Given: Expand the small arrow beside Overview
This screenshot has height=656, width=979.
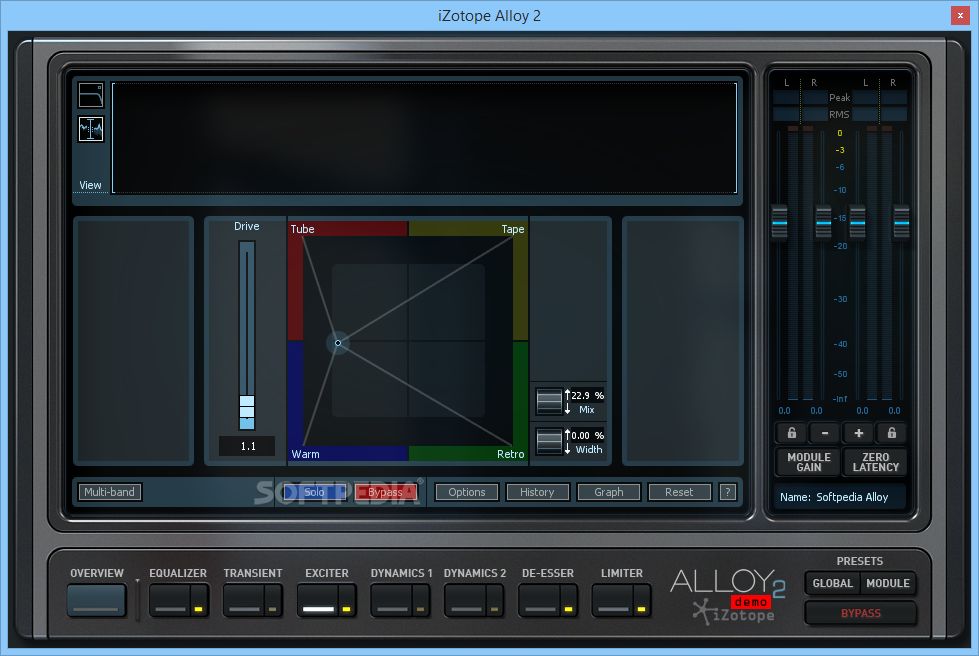Looking at the screenshot, I should (137, 581).
